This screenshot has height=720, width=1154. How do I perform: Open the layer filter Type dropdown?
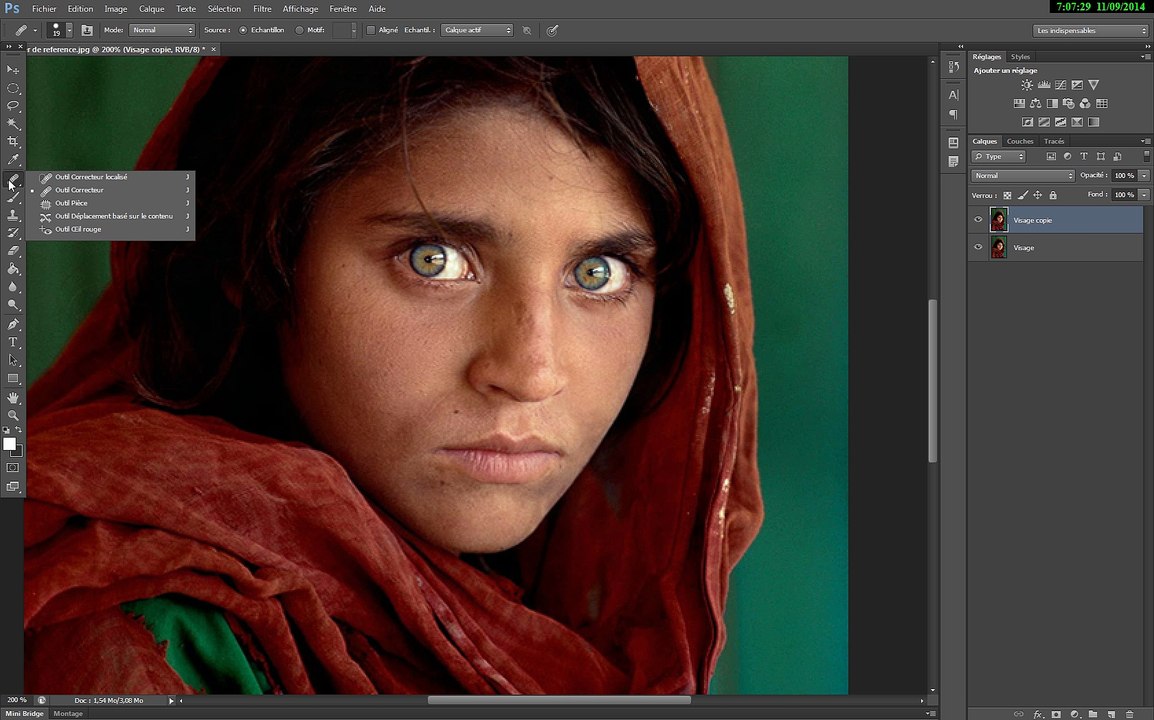pyautogui.click(x=999, y=156)
